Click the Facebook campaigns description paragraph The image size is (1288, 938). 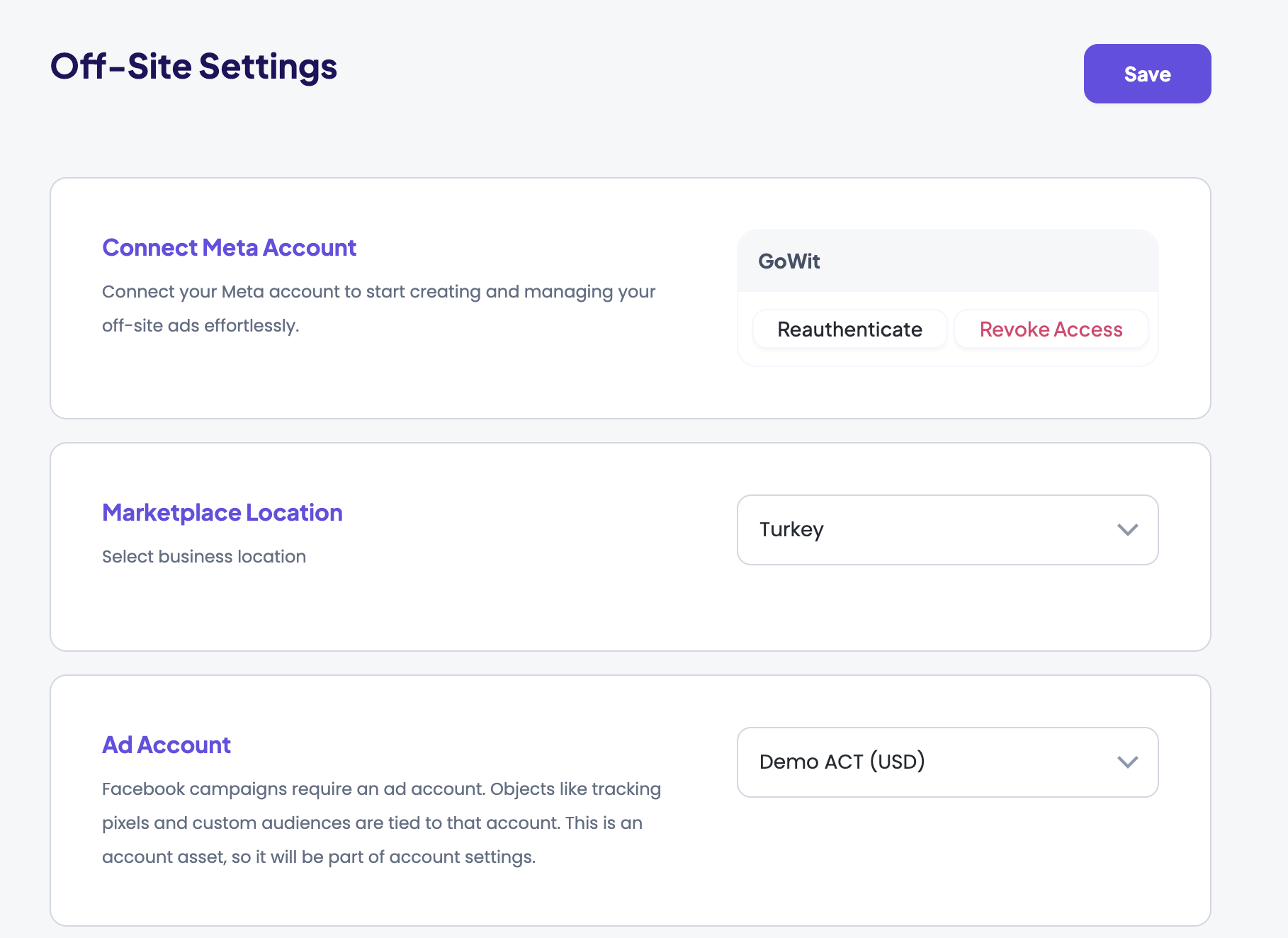[381, 823]
